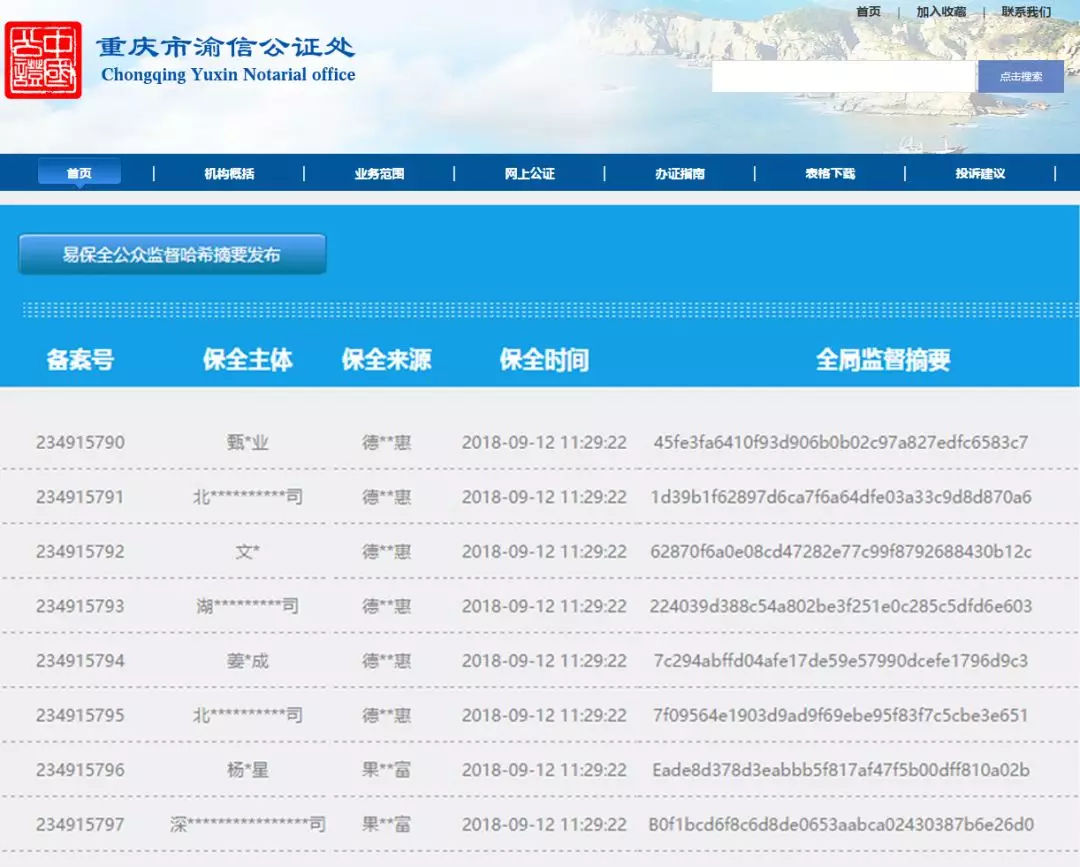This screenshot has height=867, width=1080.
Task: Click inside the search input box
Action: tap(843, 76)
